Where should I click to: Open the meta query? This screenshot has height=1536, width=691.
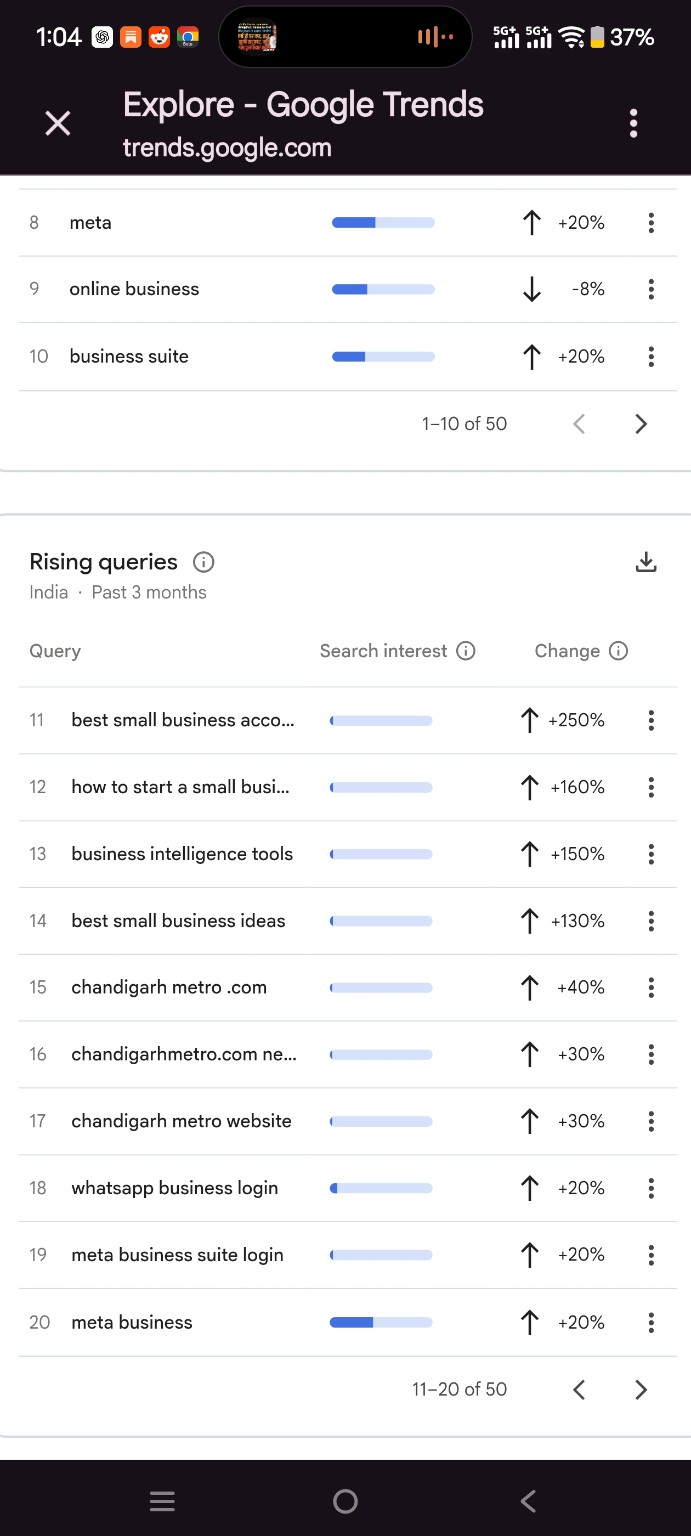[x=91, y=223]
